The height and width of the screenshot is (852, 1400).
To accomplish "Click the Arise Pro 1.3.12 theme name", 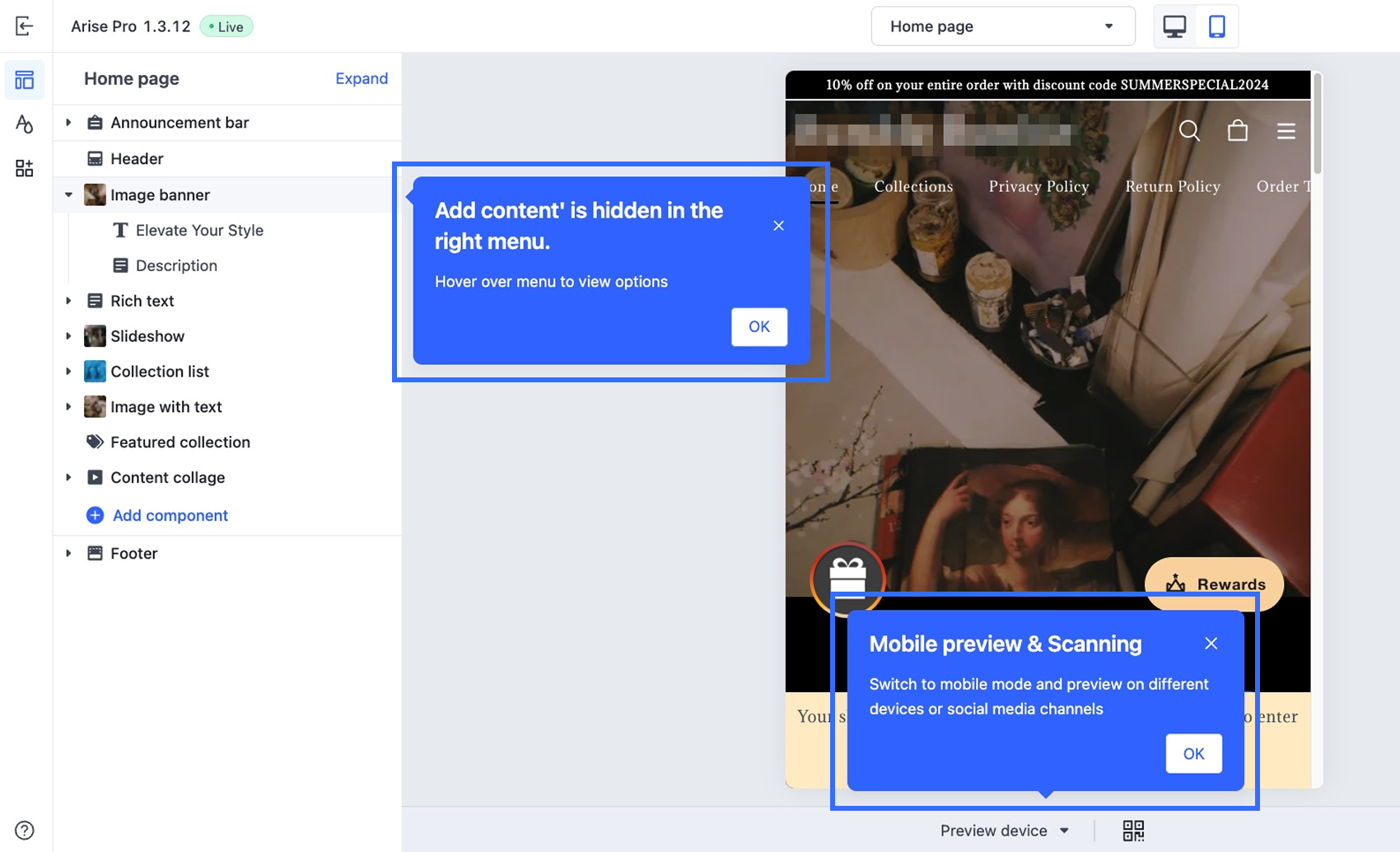I will click(x=131, y=26).
